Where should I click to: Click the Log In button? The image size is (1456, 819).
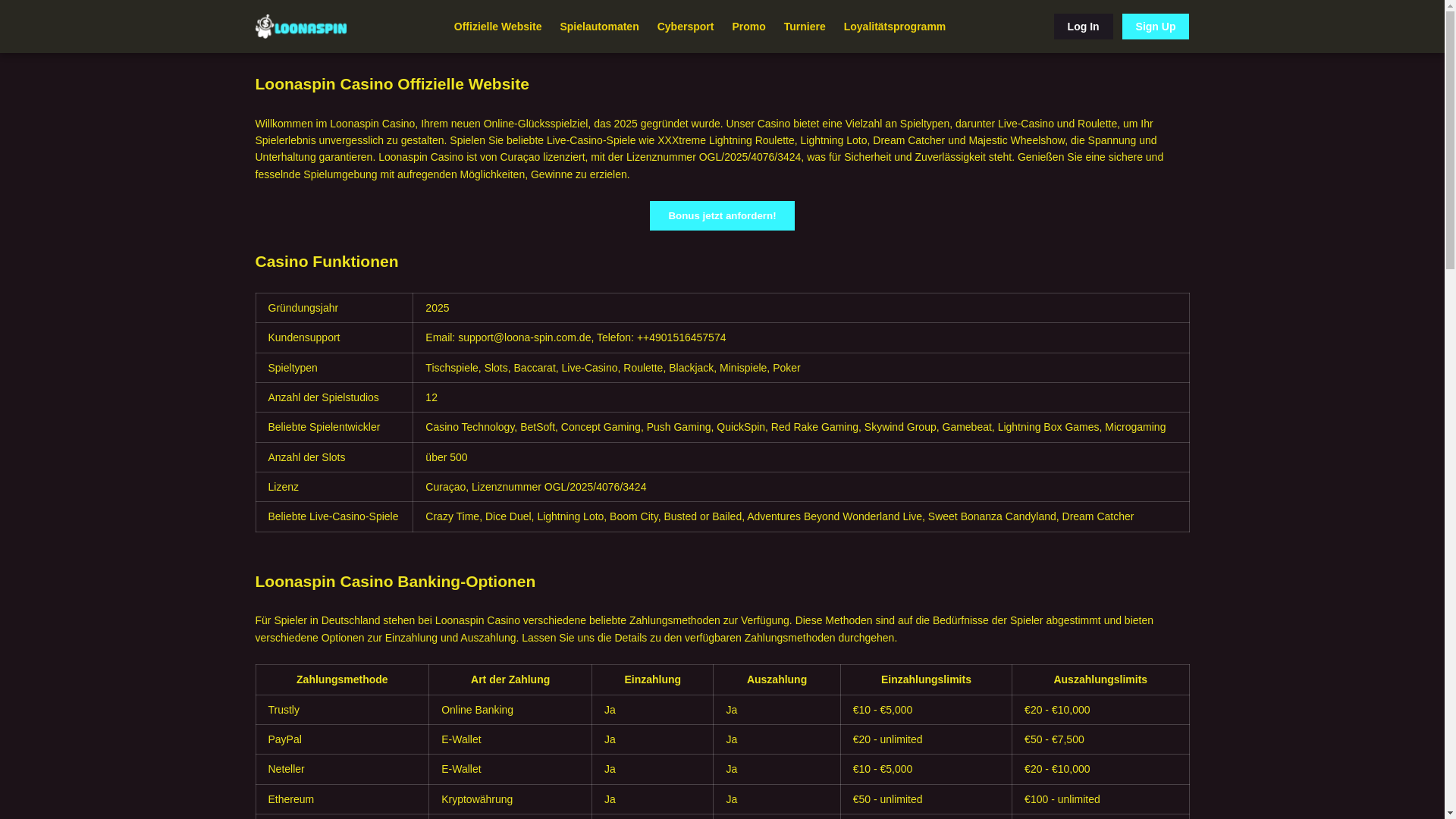pos(1083,27)
